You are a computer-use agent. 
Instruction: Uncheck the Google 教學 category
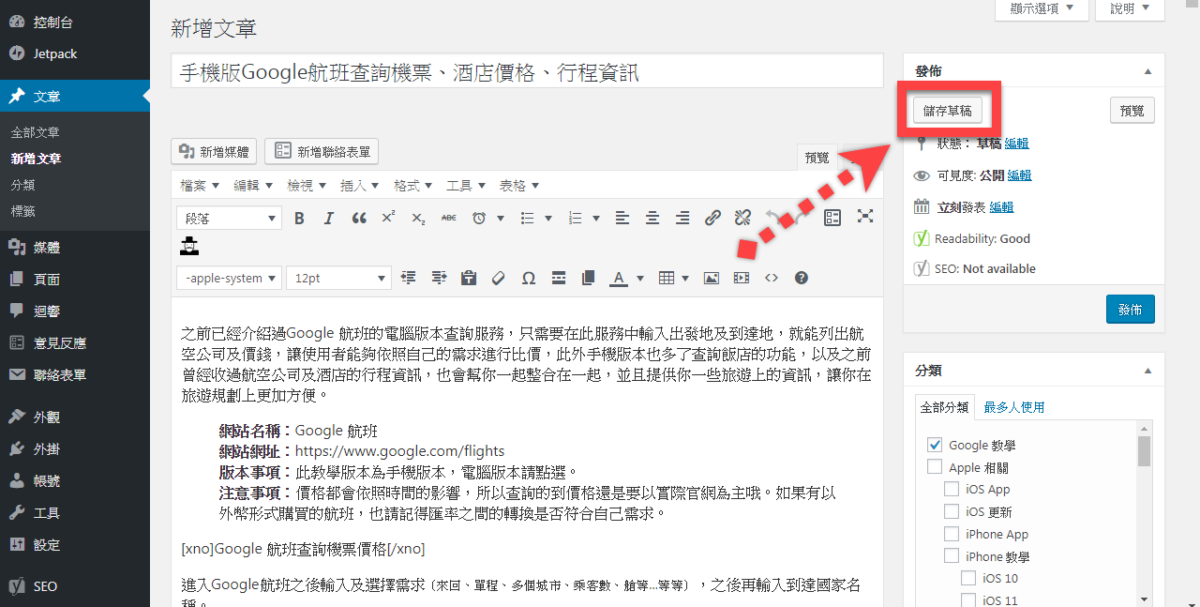pos(935,445)
